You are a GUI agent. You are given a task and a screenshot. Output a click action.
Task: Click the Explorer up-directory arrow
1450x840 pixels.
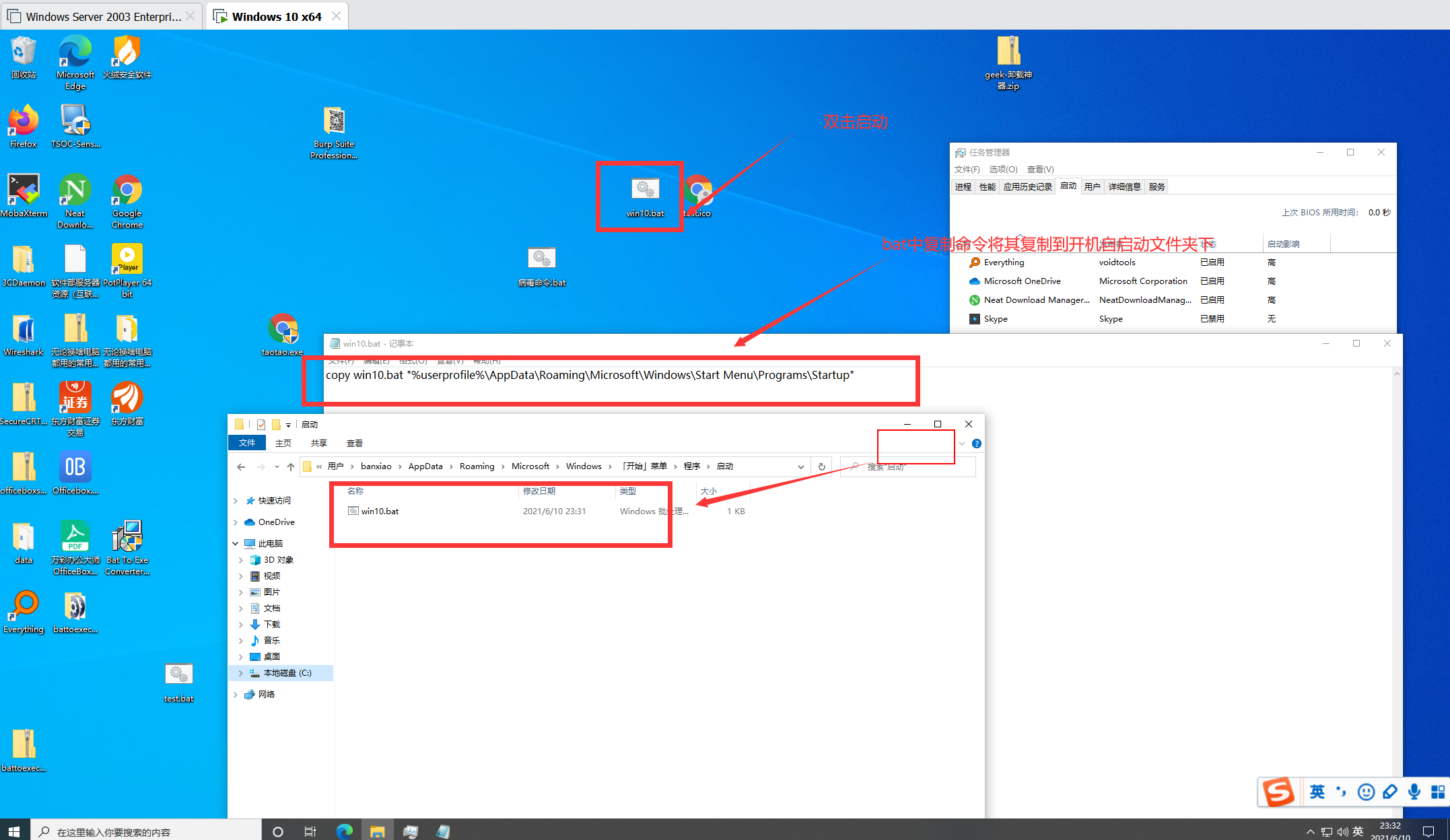291,466
